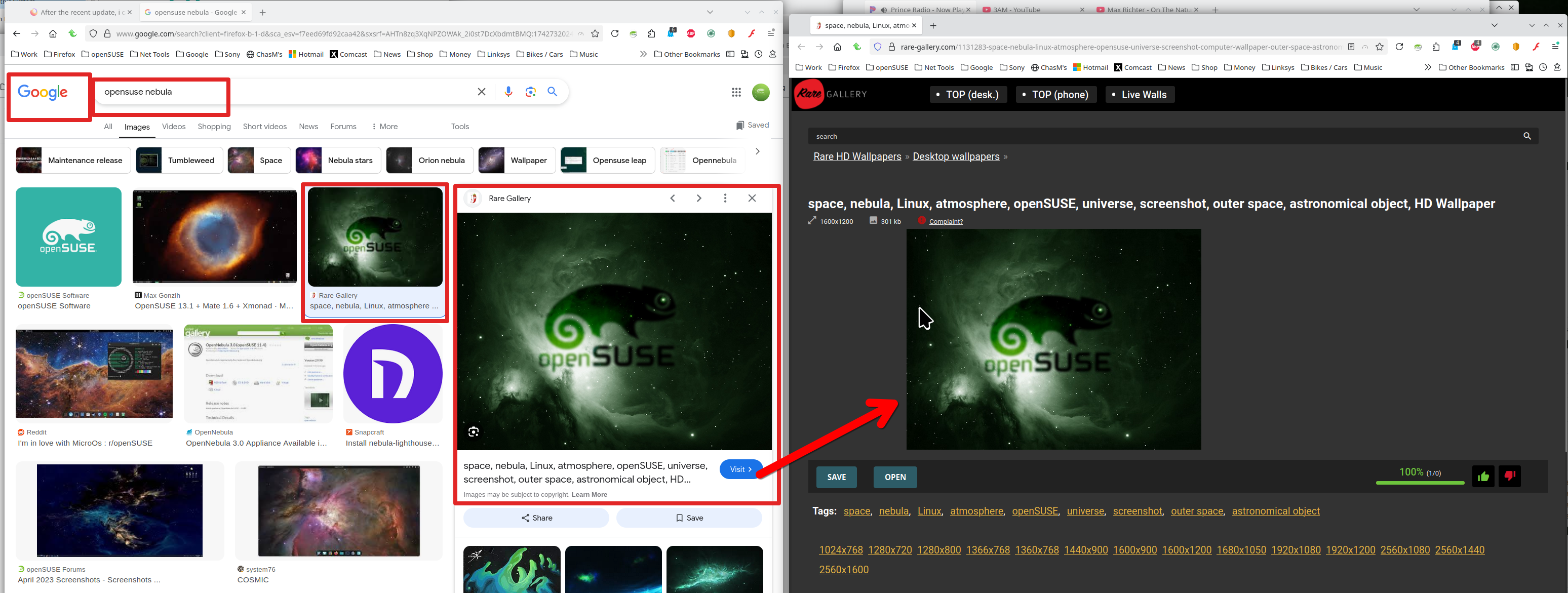Open new tab in rare-gallery window
Image resolution: width=1568 pixels, height=593 pixels.
coord(933,25)
